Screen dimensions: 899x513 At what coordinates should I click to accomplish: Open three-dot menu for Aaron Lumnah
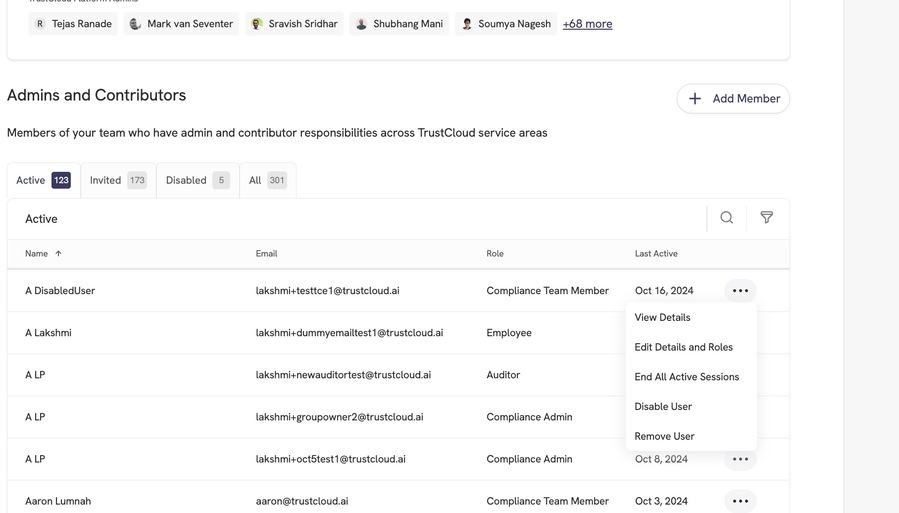coord(740,501)
